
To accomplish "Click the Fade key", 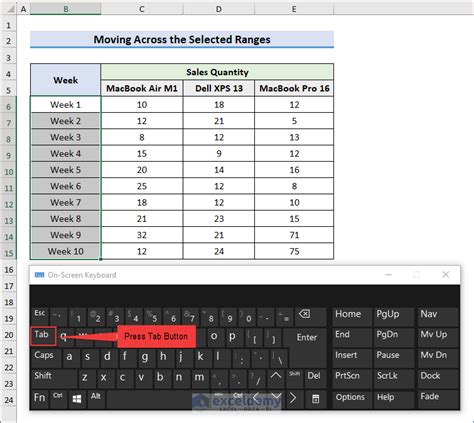I will pos(438,399).
